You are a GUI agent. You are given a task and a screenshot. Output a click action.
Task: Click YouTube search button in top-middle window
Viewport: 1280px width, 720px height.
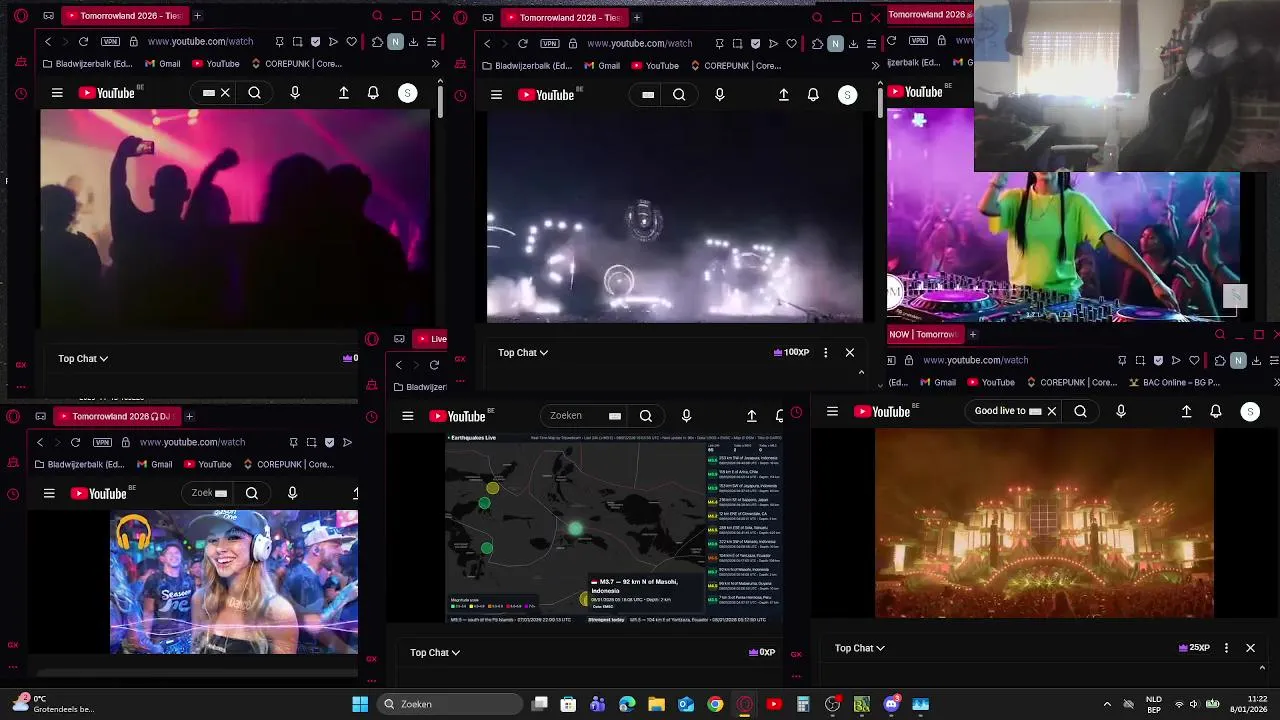pyautogui.click(x=679, y=95)
